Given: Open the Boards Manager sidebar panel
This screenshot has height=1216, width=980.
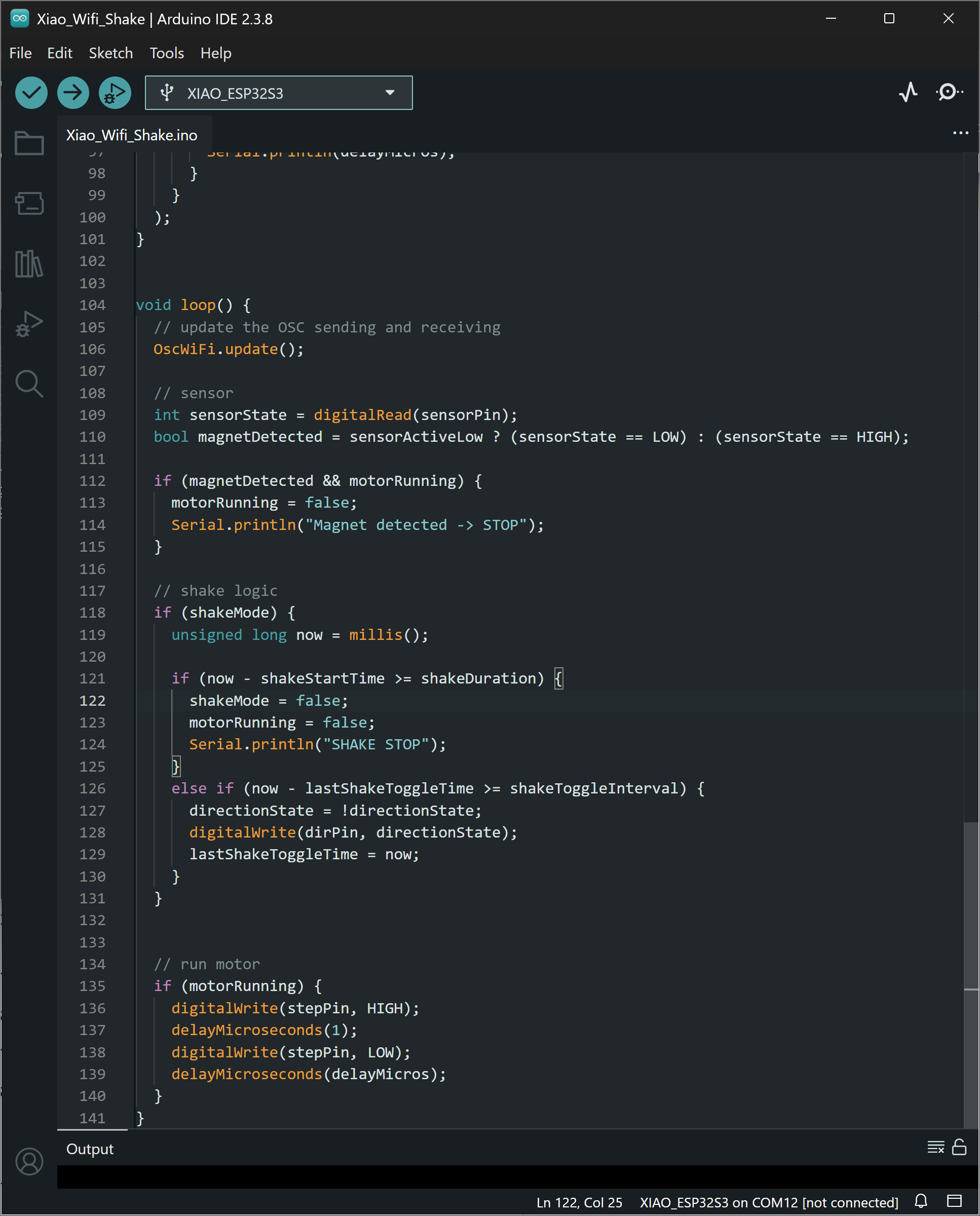Looking at the screenshot, I should (29, 203).
